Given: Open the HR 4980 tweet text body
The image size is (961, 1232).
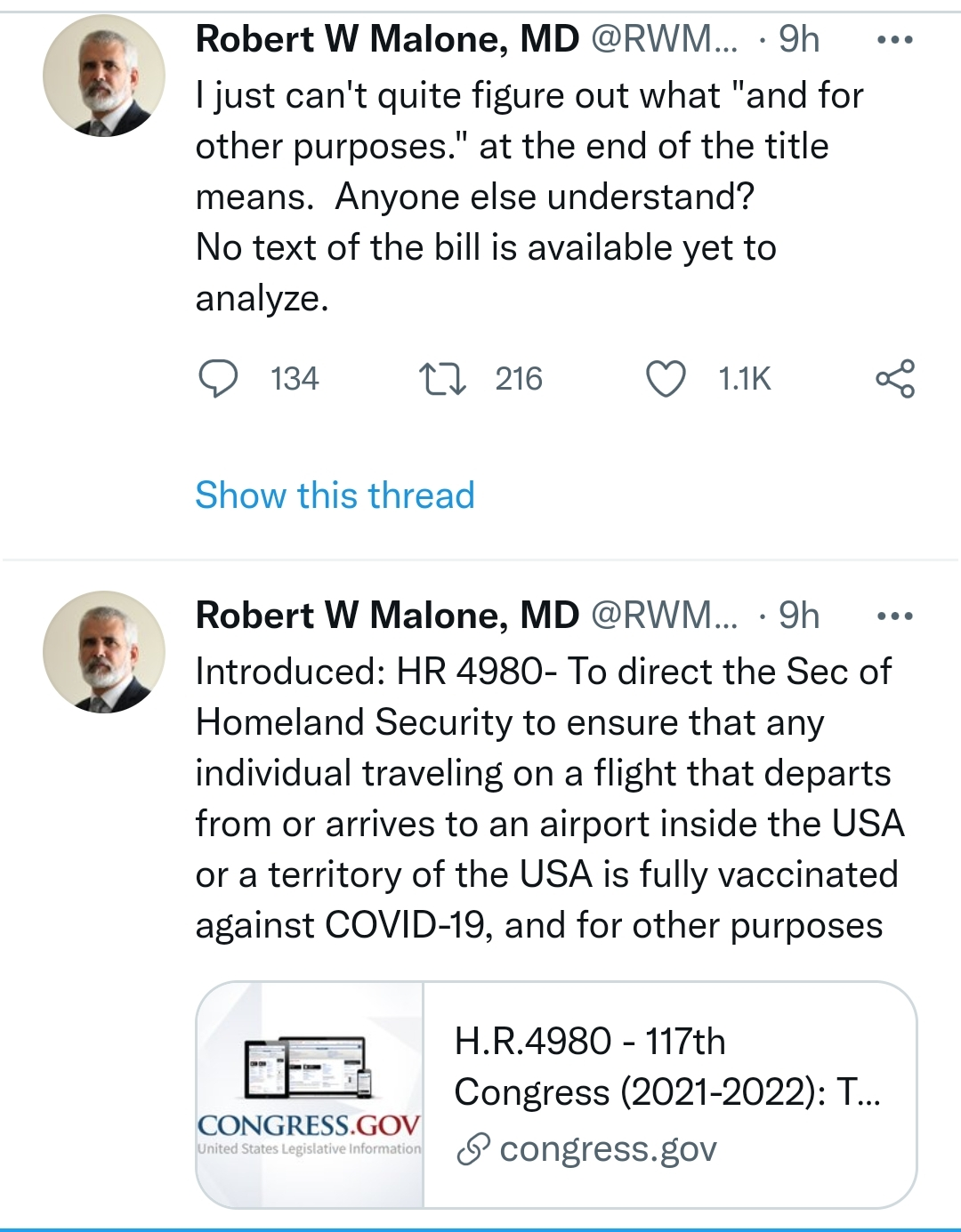Looking at the screenshot, I should click(x=550, y=799).
